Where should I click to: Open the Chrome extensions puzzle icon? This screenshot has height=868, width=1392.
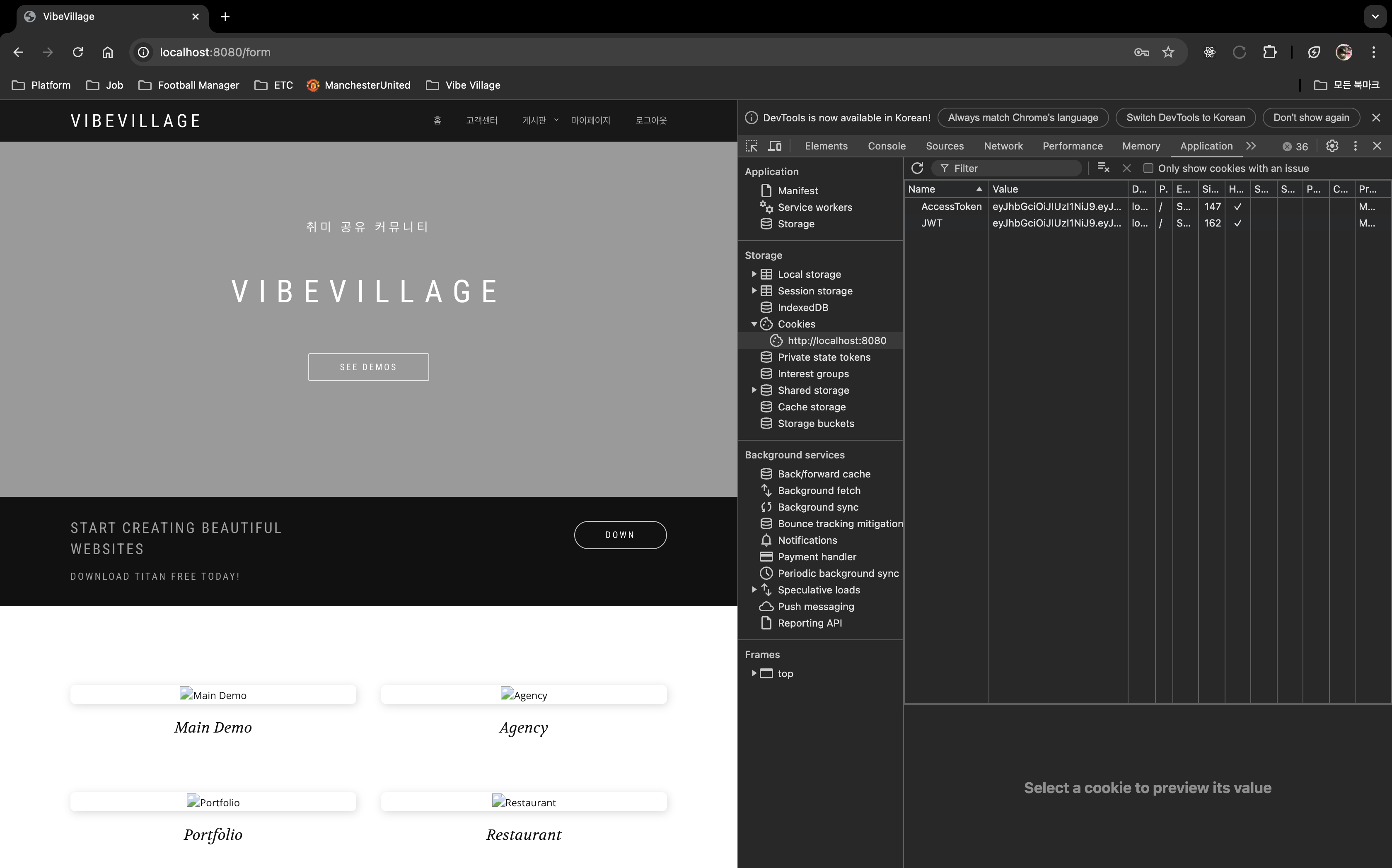coord(1270,52)
